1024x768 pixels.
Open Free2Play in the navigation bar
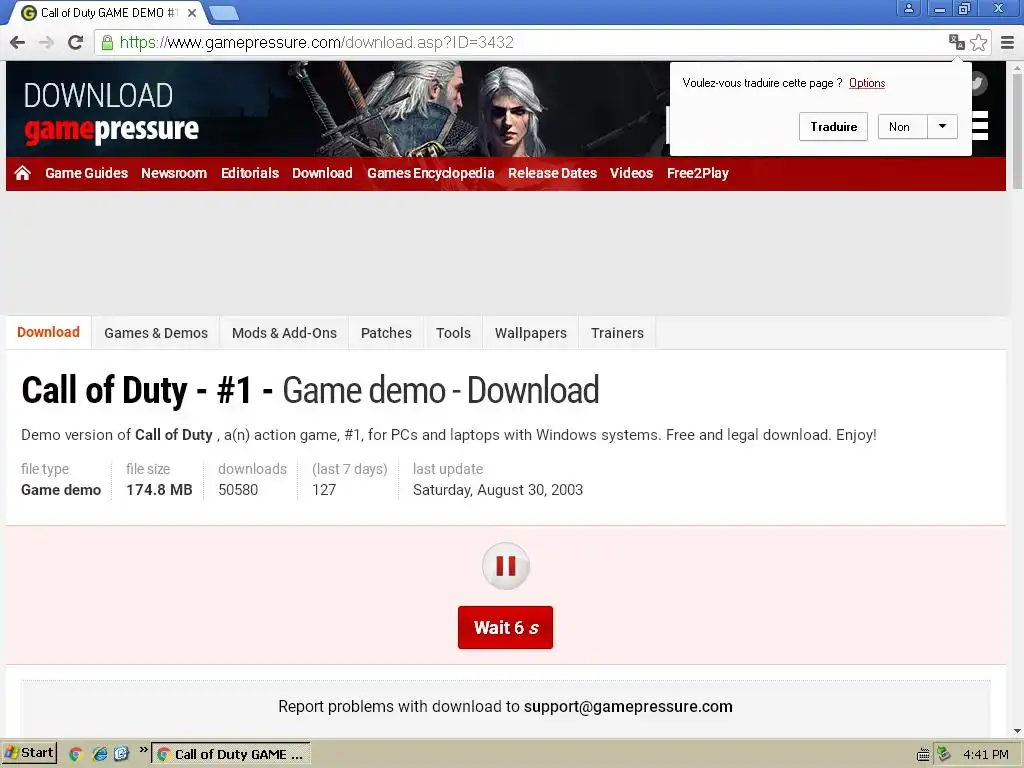click(x=697, y=173)
